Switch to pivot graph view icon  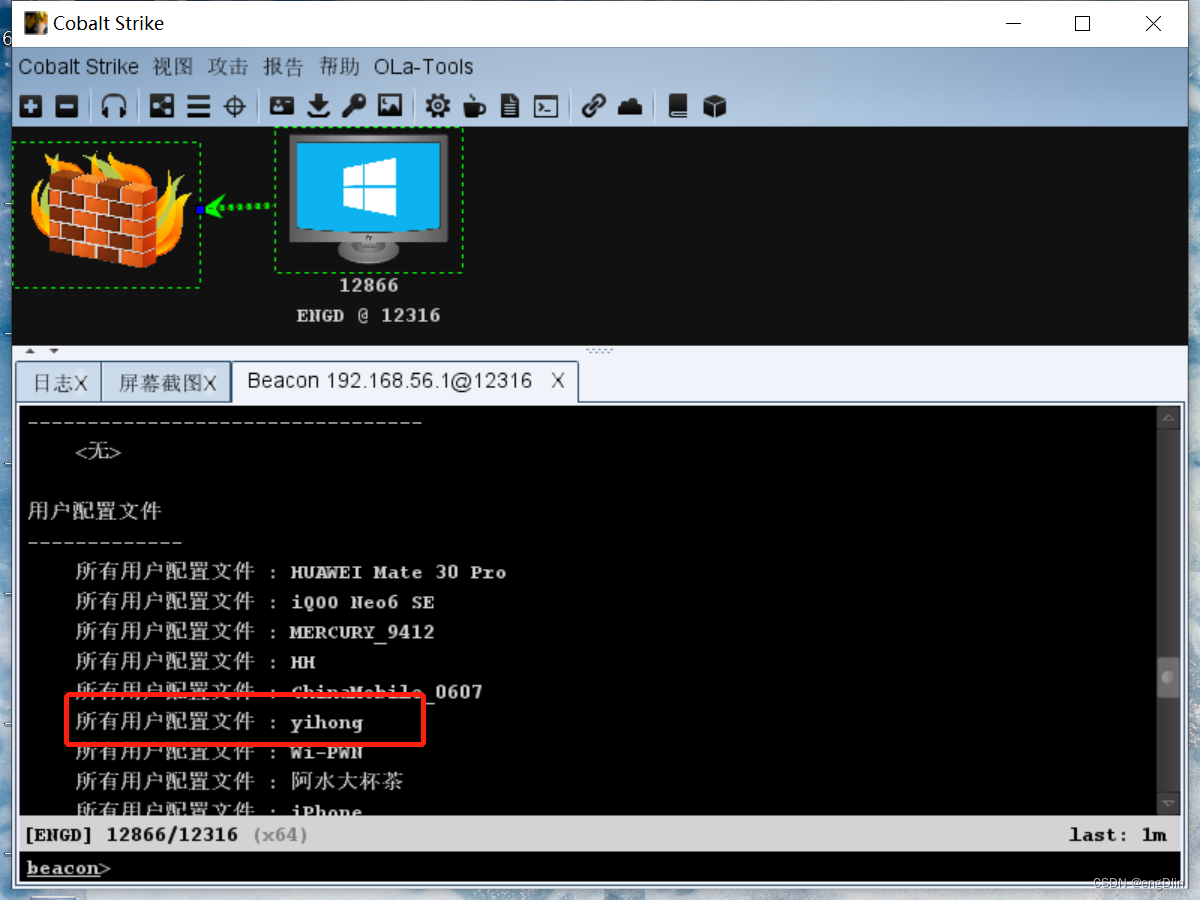(161, 106)
